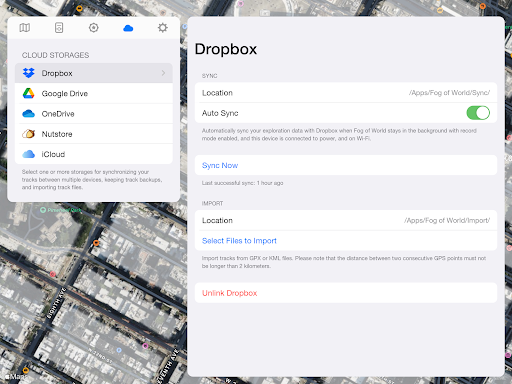This screenshot has width=512, height=384.
Task: Expand the Dropbox row chevron
Action: tap(163, 73)
